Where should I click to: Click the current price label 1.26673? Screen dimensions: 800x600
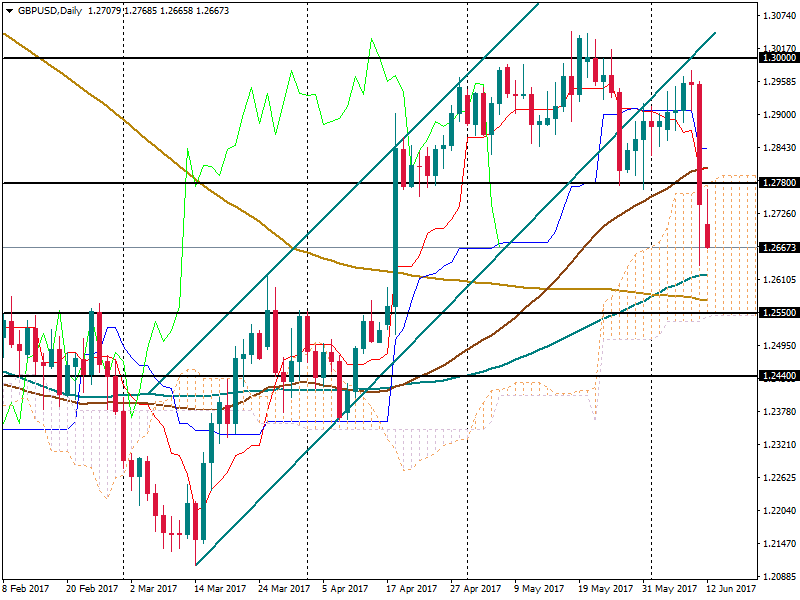[779, 247]
